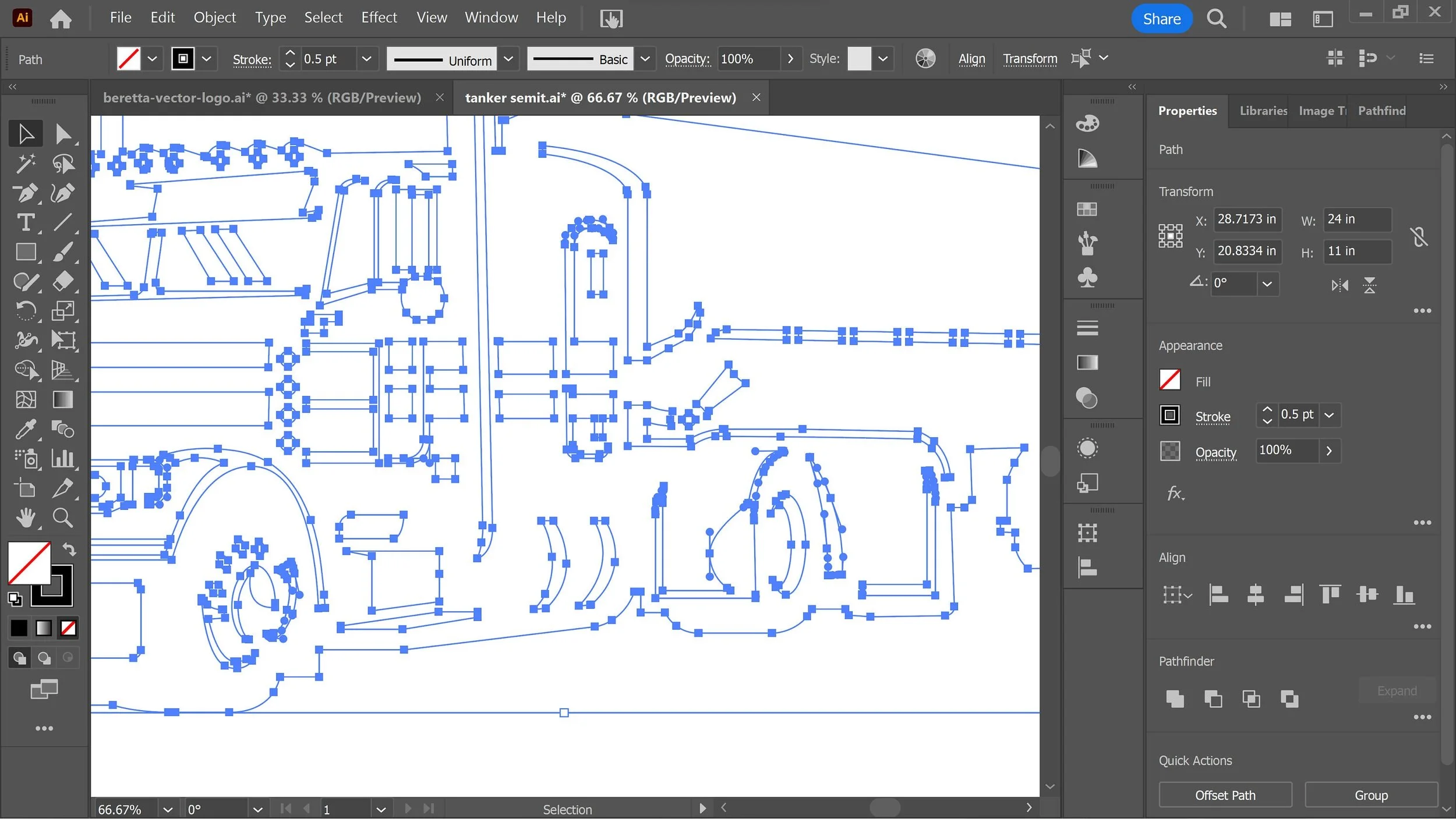Screen dimensions: 1456x819
Task: Open the Transform link in control bar
Action: (x=1030, y=59)
